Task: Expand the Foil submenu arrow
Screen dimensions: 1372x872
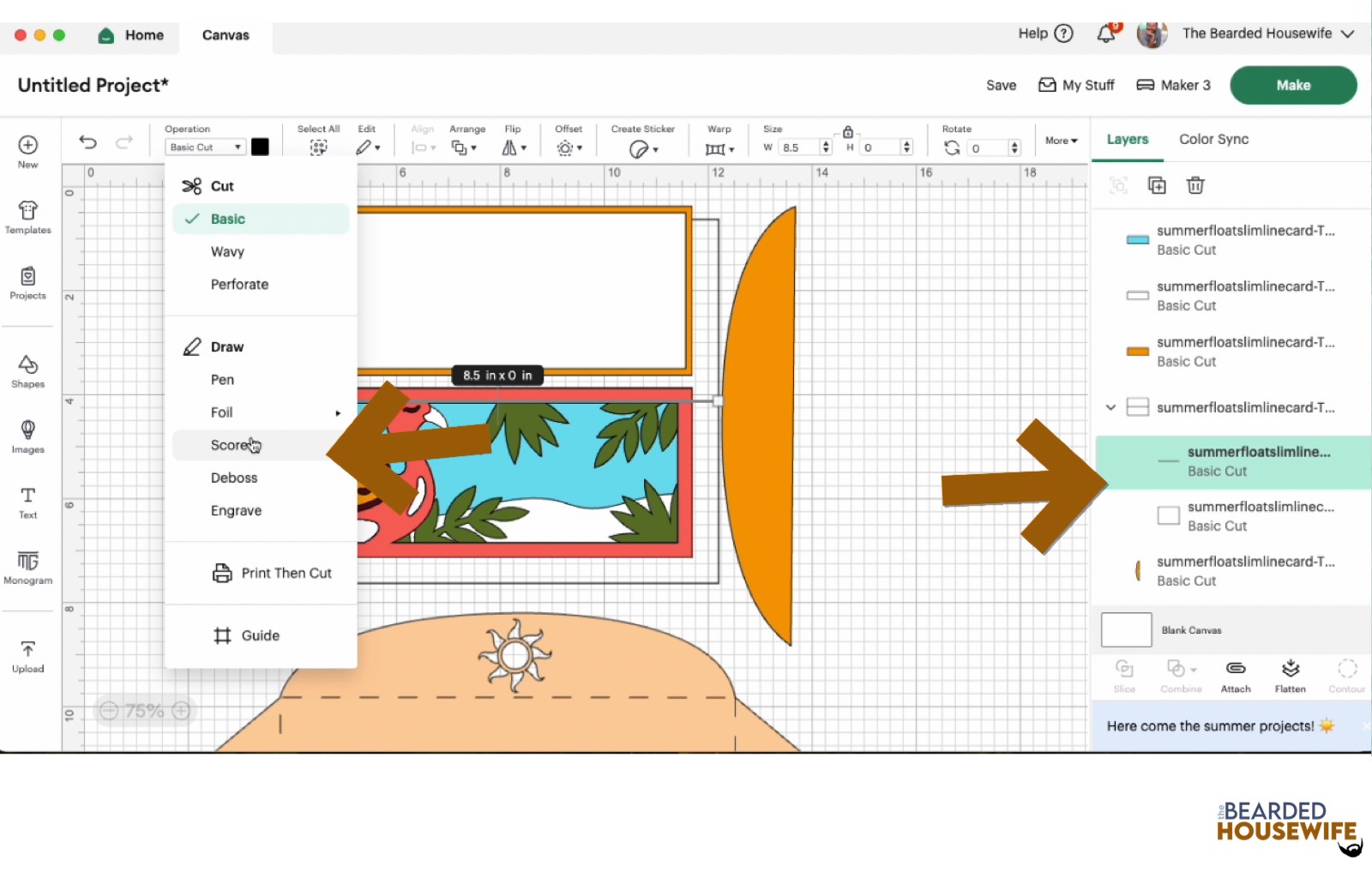Action: [338, 413]
